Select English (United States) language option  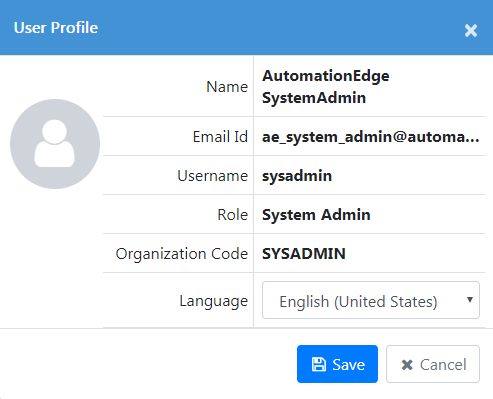click(358, 302)
